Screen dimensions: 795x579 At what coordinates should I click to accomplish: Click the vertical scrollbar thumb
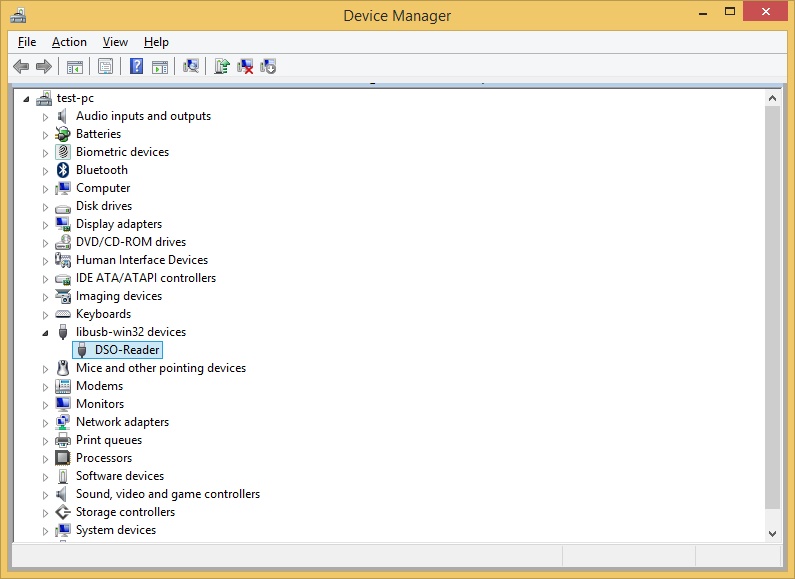click(772, 307)
